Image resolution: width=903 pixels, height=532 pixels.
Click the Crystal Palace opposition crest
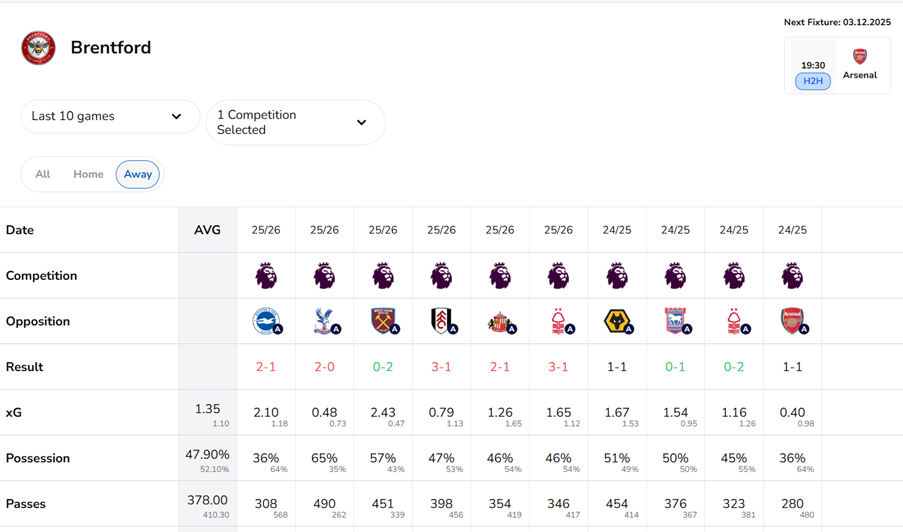pyautogui.click(x=324, y=321)
